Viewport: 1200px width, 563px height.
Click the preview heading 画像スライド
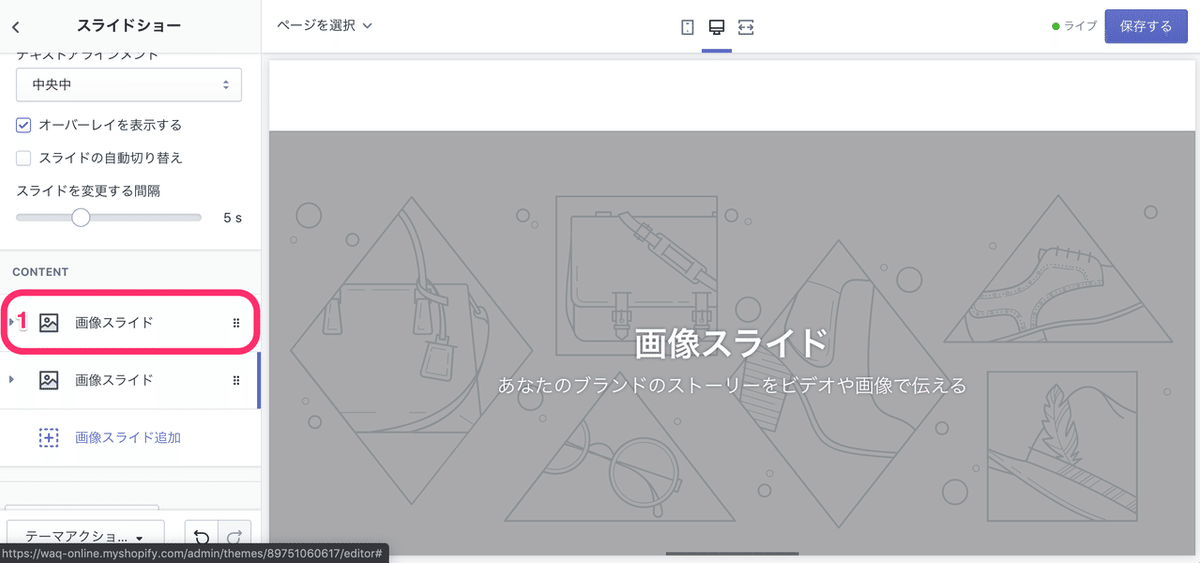coord(732,345)
